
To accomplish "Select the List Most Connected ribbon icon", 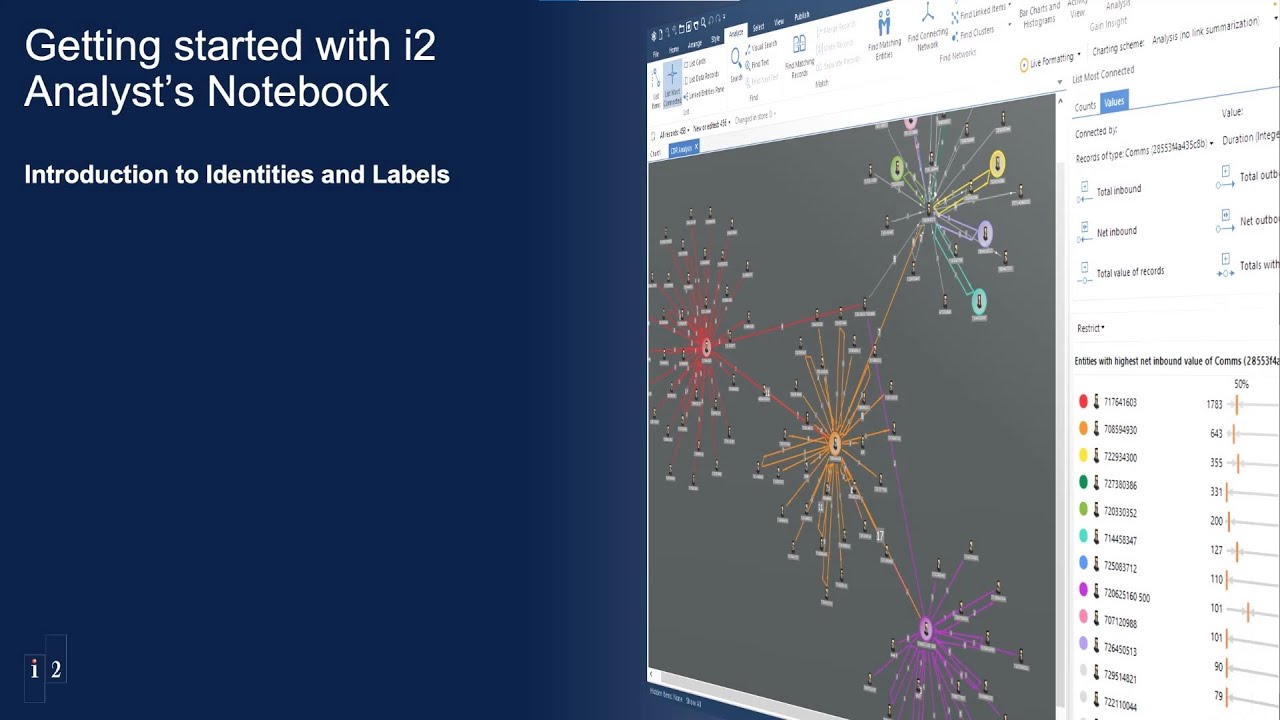I will (672, 76).
